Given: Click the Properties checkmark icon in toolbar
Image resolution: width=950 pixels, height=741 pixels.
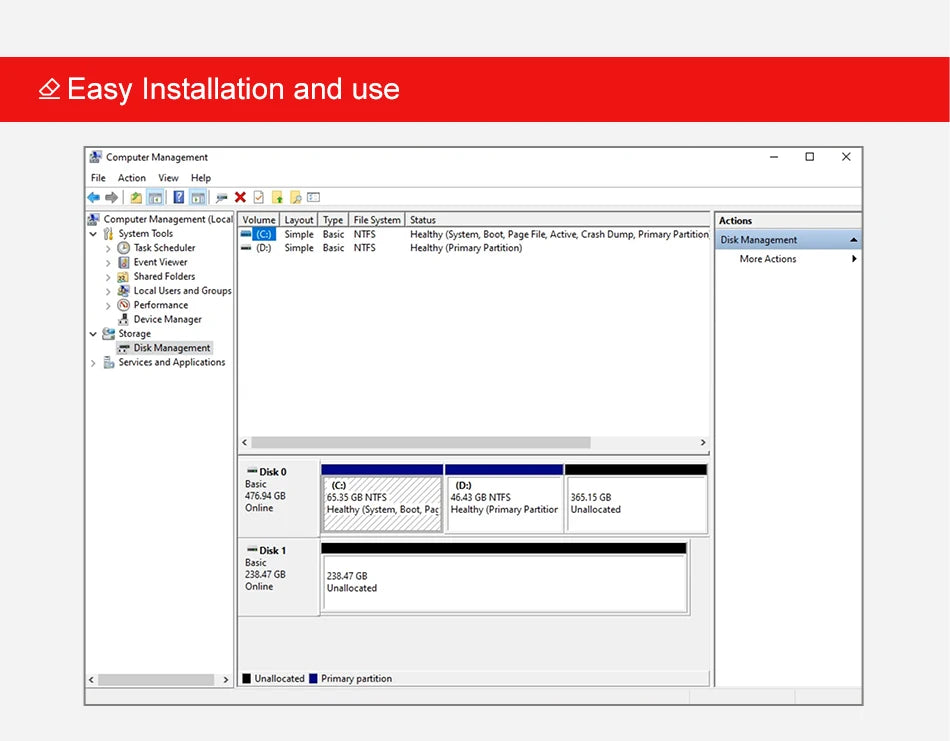Looking at the screenshot, I should pyautogui.click(x=259, y=198).
